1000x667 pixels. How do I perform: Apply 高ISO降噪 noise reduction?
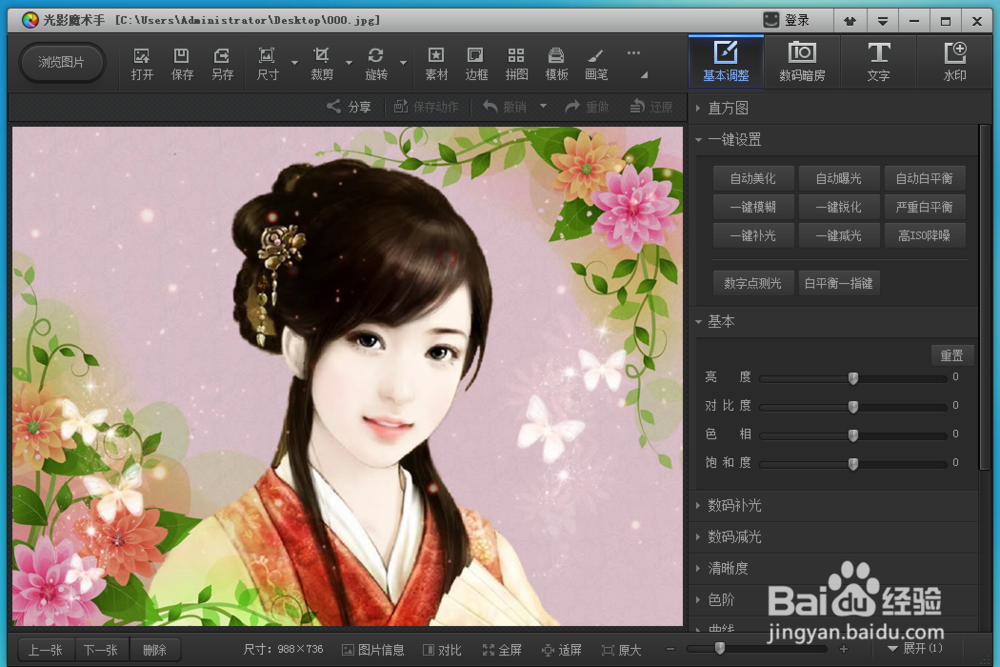[x=925, y=236]
